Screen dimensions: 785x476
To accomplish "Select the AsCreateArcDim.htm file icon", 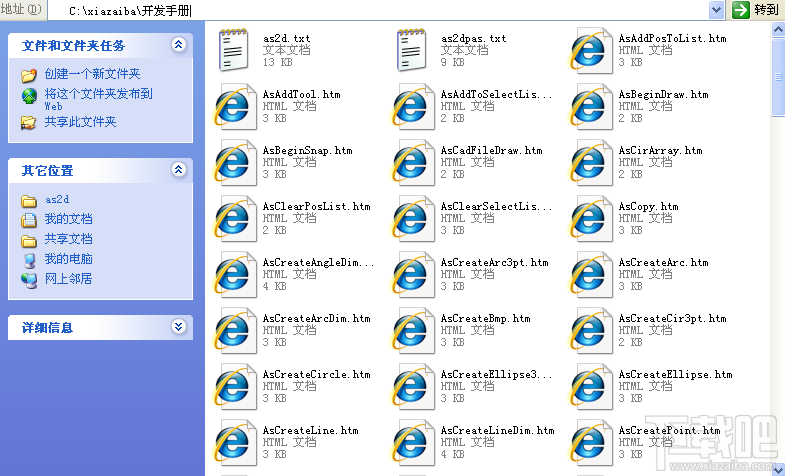I will click(x=234, y=331).
